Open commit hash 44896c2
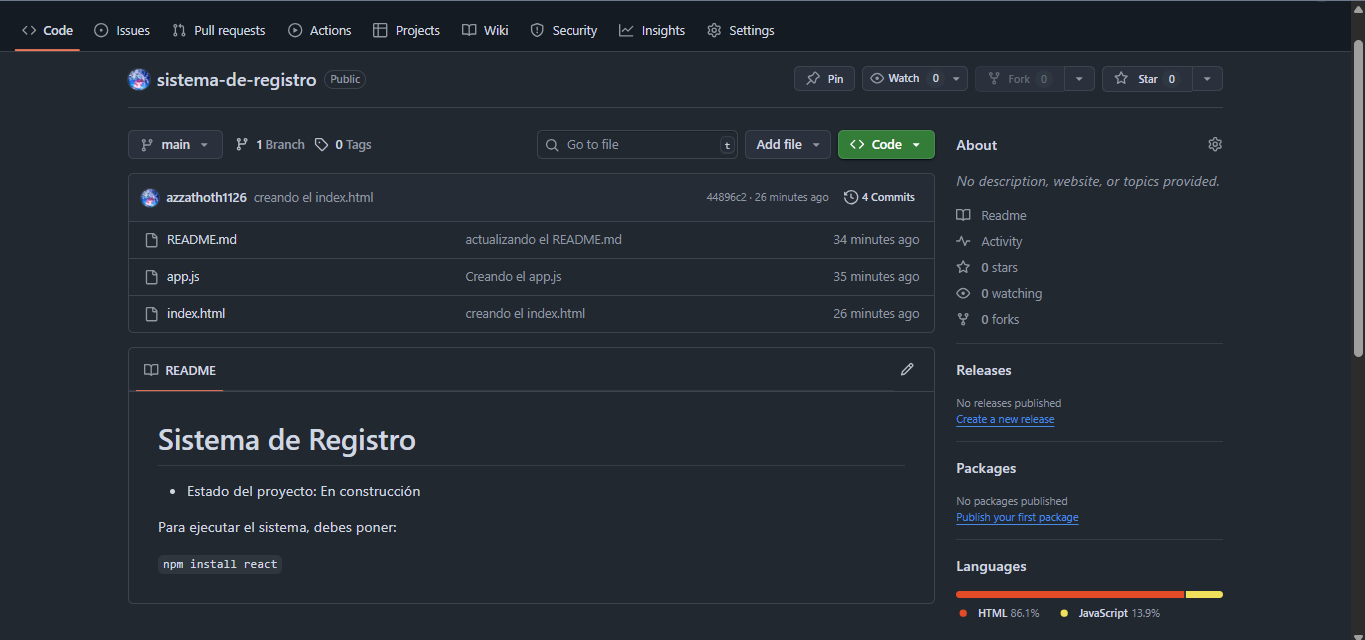This screenshot has width=1365, height=640. pos(726,197)
